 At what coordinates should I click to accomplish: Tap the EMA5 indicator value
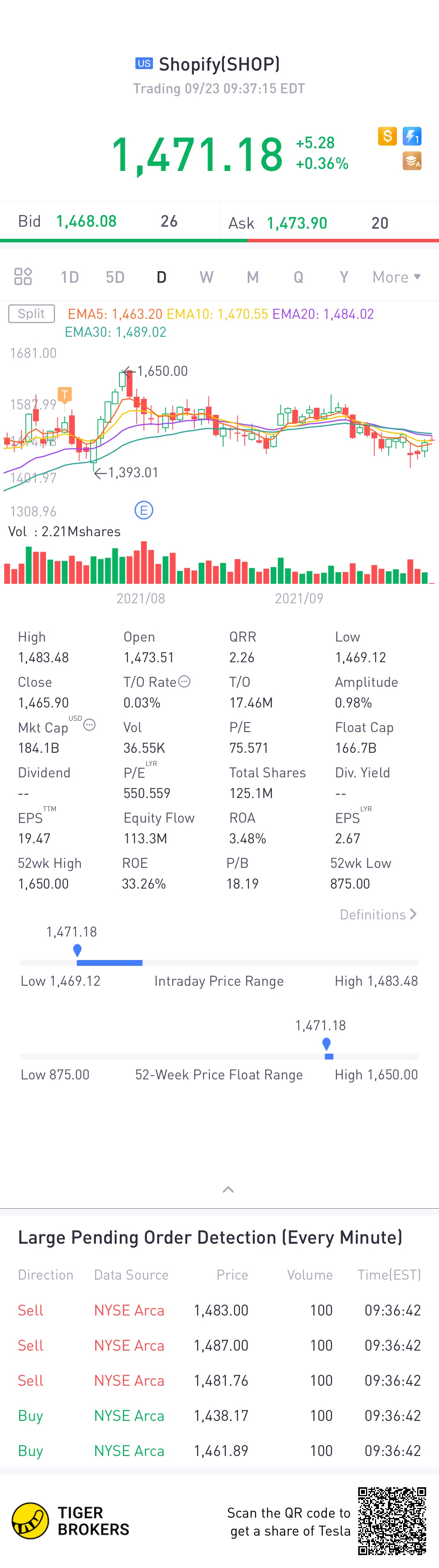pos(115,314)
